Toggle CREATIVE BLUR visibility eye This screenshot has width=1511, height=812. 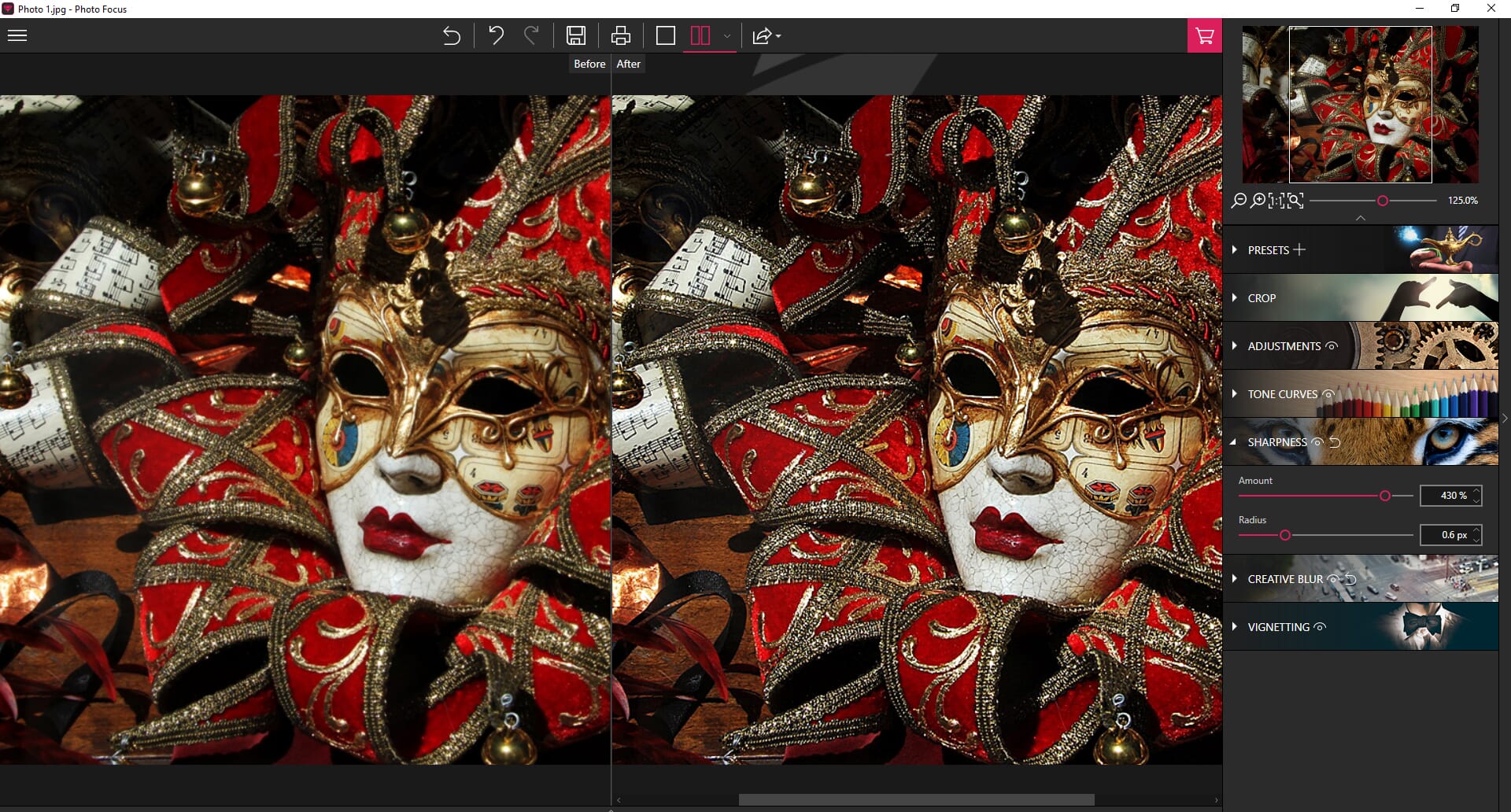pos(1333,578)
